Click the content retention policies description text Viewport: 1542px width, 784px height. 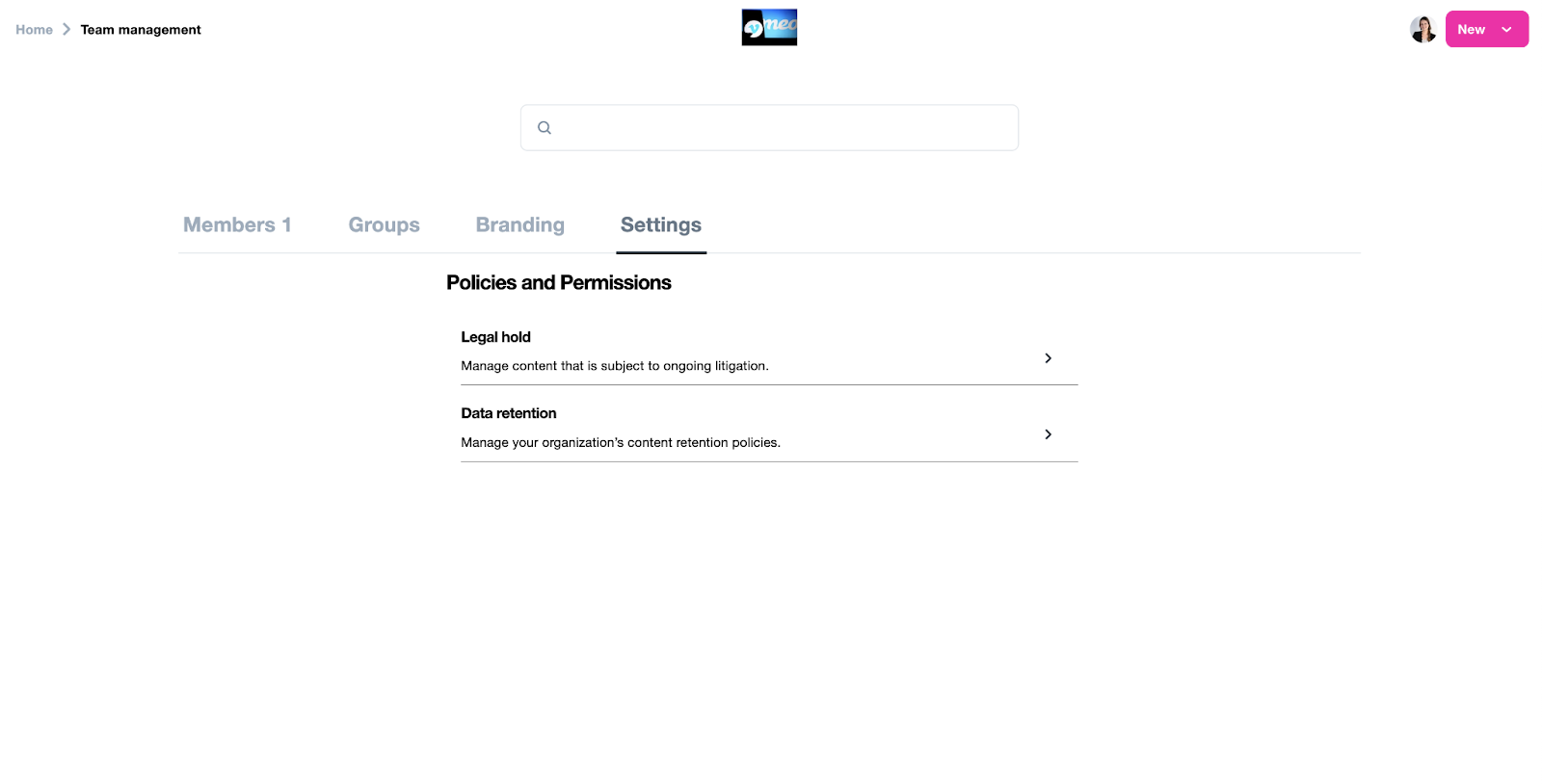(620, 443)
